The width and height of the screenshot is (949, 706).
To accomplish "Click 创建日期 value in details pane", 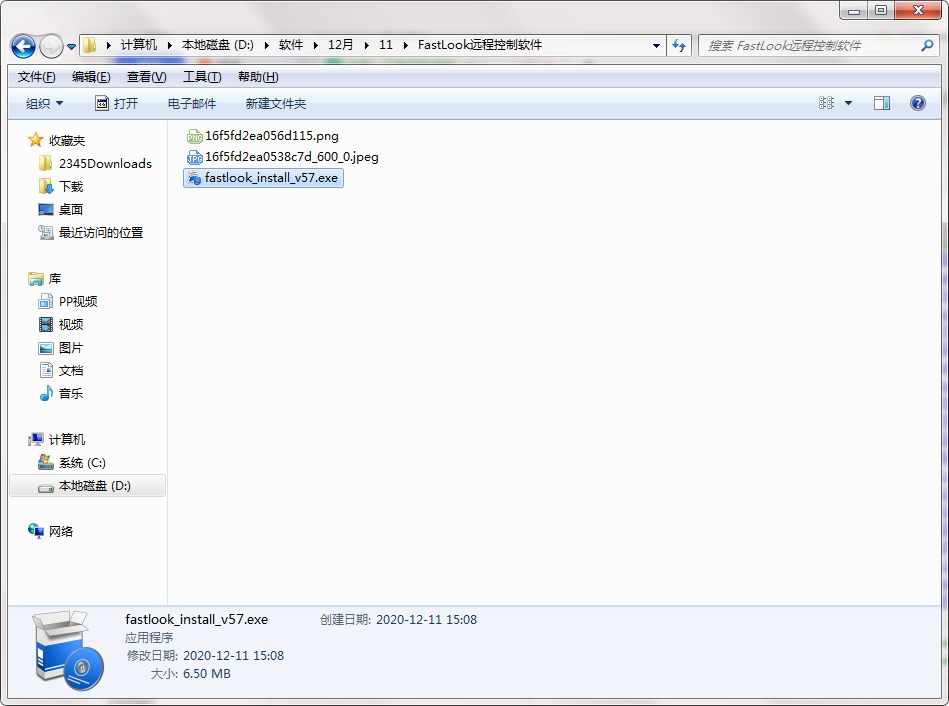I will pos(427,620).
